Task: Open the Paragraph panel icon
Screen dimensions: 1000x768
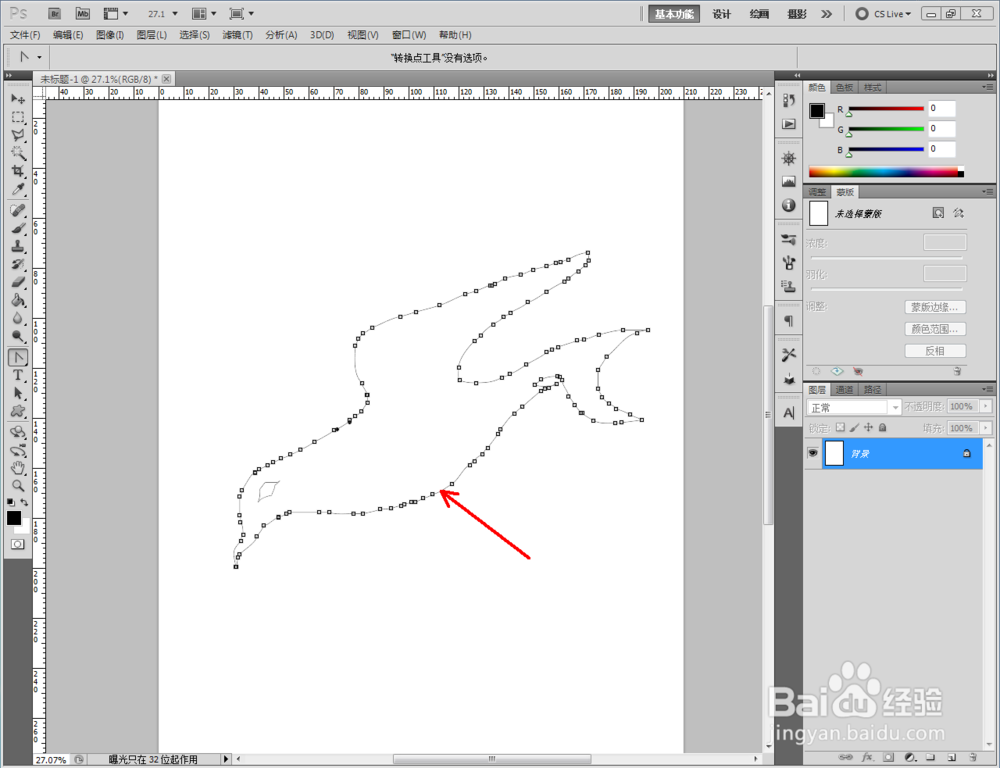Action: click(789, 321)
